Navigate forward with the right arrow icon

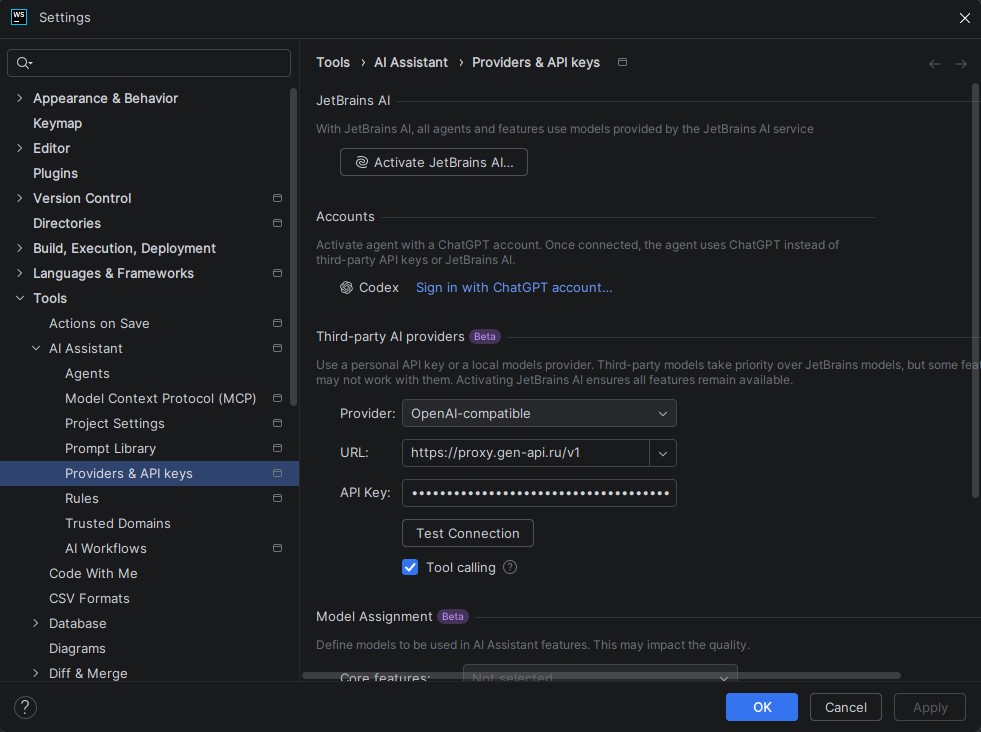961,63
